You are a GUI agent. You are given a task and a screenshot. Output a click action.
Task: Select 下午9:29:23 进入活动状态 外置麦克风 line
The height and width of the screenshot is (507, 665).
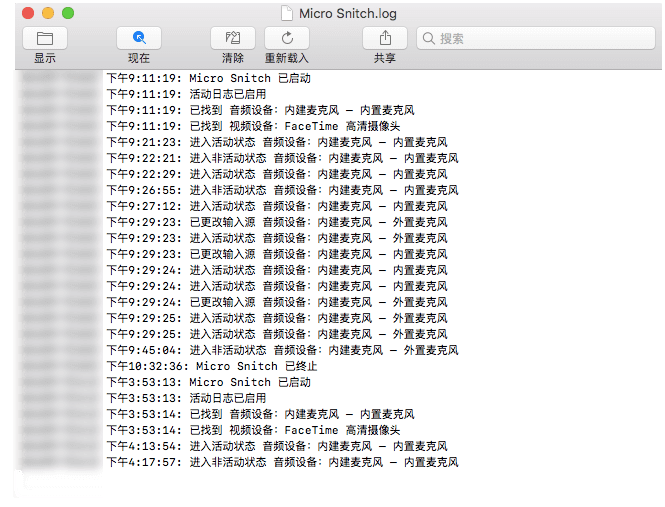point(277,238)
